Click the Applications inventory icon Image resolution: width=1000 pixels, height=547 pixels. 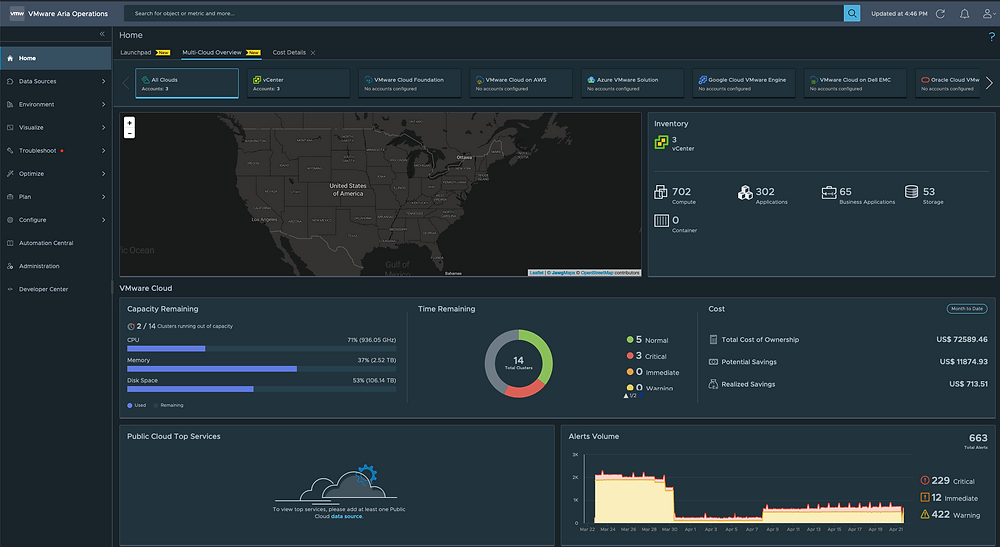745,192
